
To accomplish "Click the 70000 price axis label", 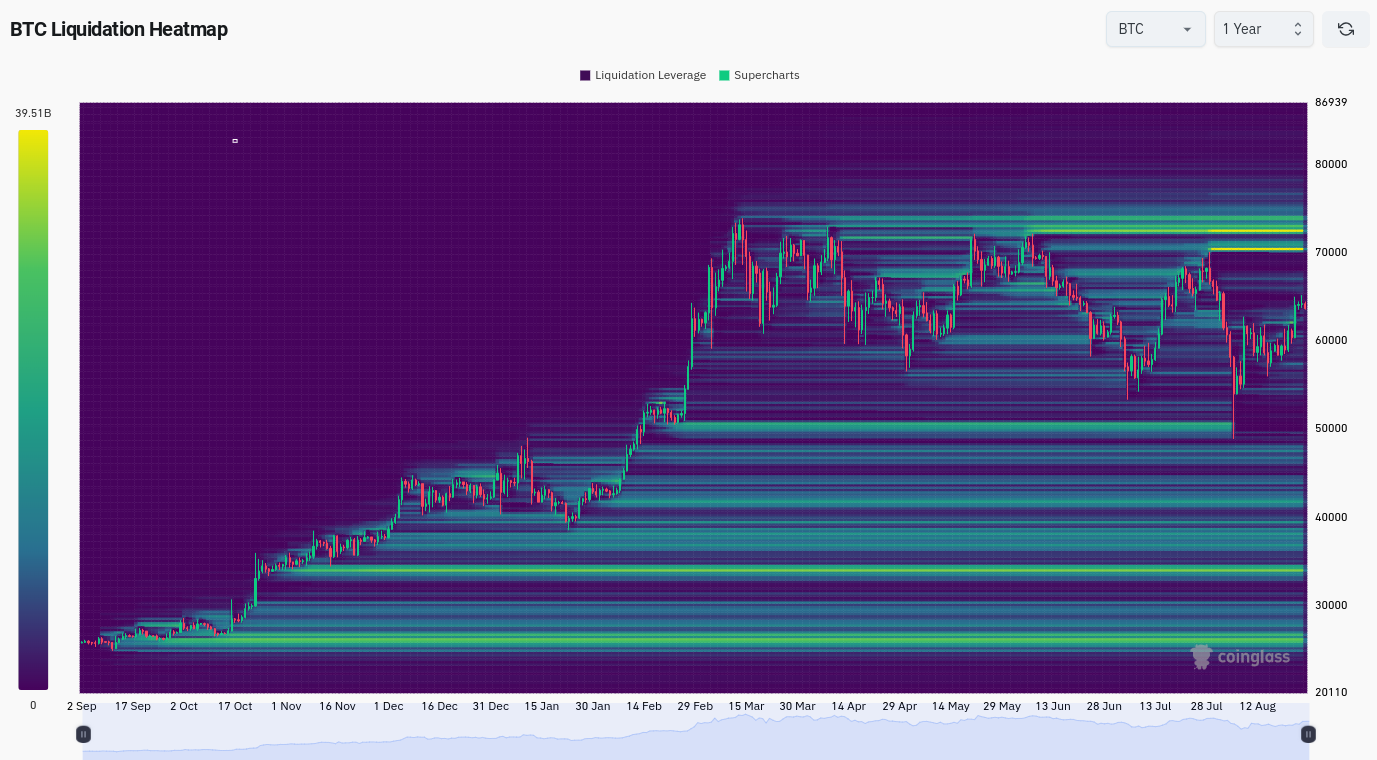I will [1331, 252].
